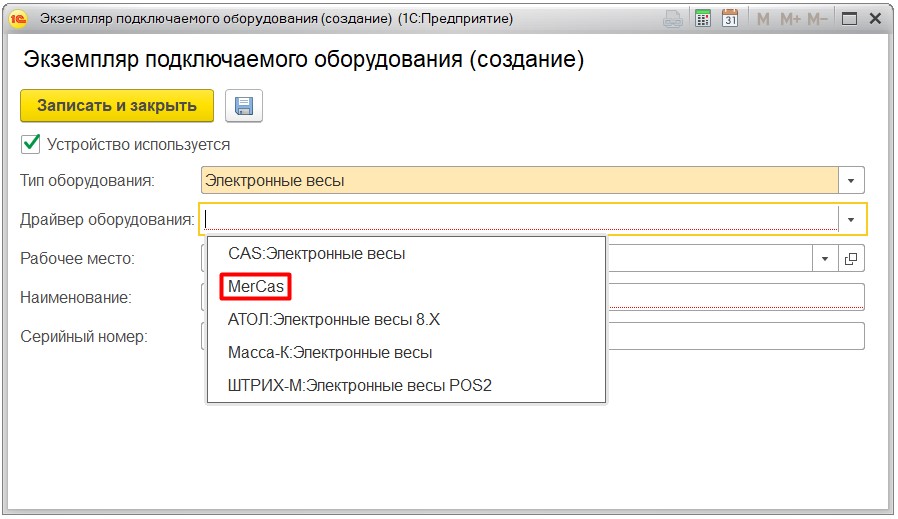Uncheck the Устройство используется checkbox

[x=31, y=144]
